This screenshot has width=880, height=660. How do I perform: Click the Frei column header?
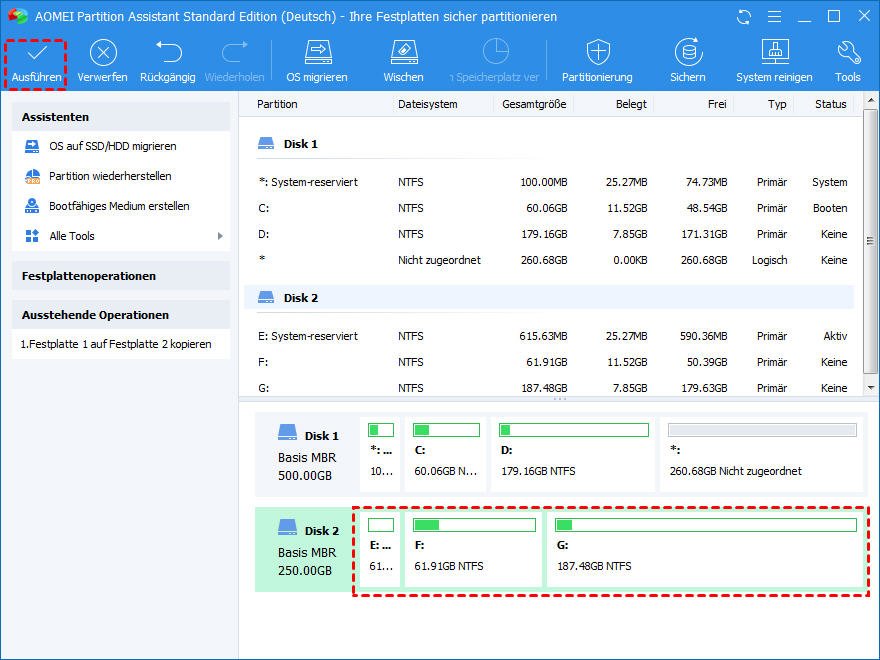pyautogui.click(x=717, y=104)
